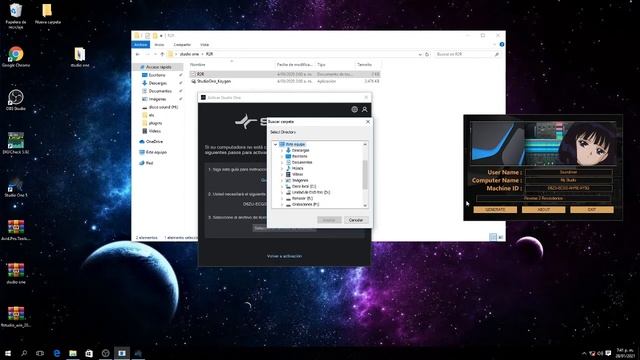
Task: Expand Disco local (C:) node
Action: (x=282, y=187)
